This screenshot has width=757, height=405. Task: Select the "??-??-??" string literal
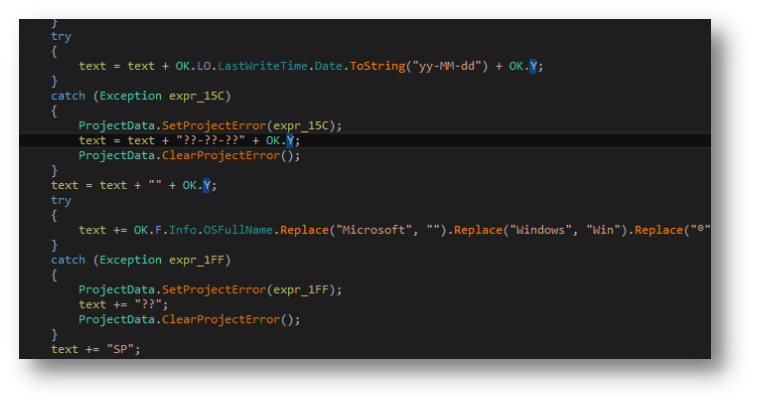[x=210, y=141]
